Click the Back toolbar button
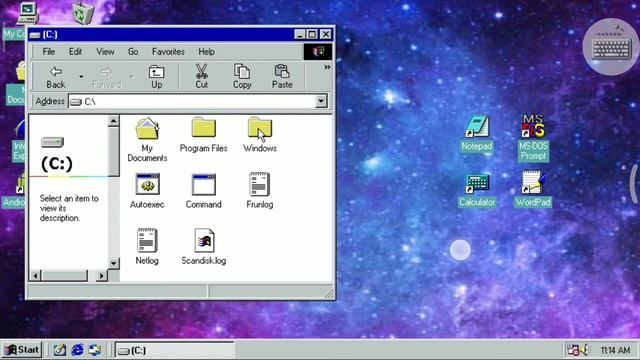640x360 pixels. point(56,77)
